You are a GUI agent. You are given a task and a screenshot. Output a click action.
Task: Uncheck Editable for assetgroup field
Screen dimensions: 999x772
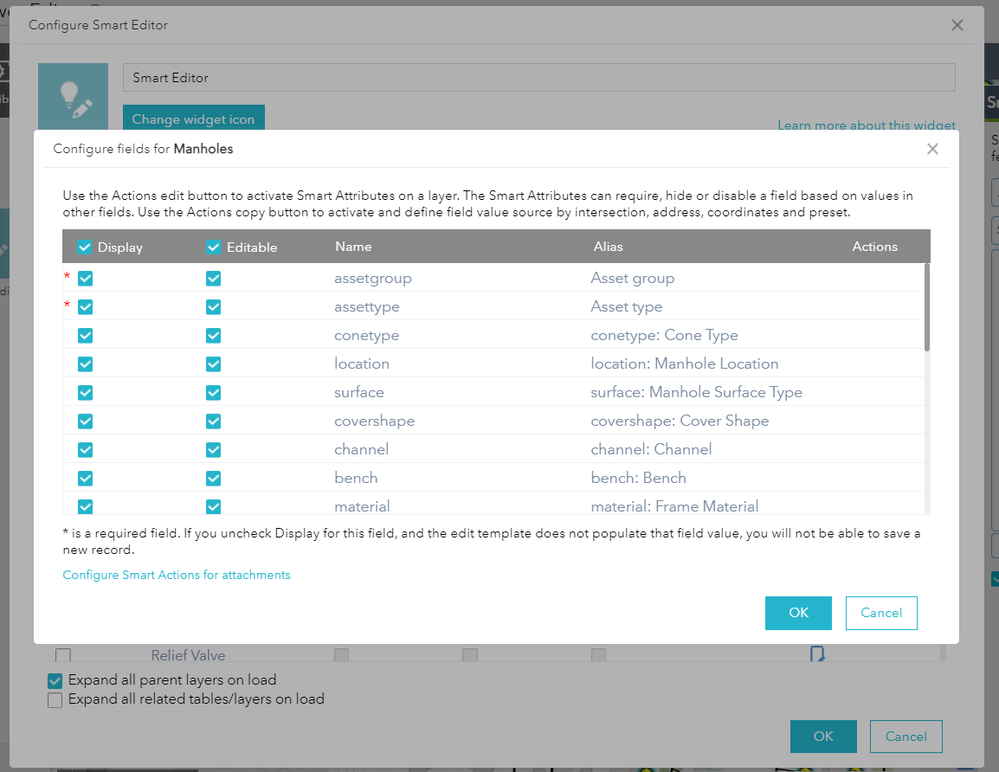coord(213,278)
